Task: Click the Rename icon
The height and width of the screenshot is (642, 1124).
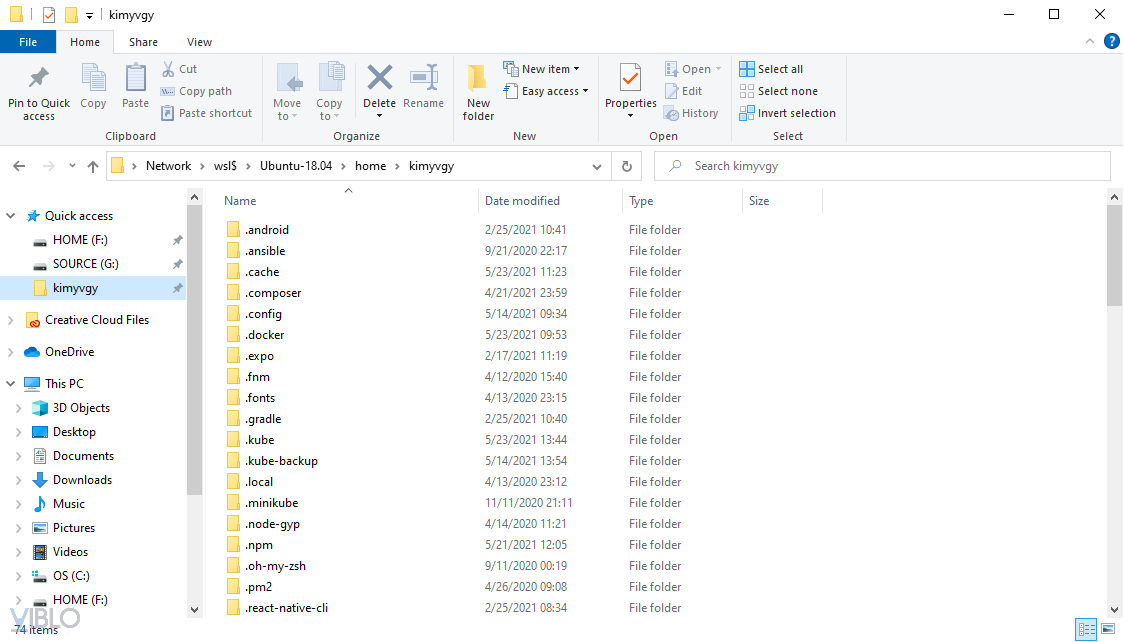Action: coord(424,77)
